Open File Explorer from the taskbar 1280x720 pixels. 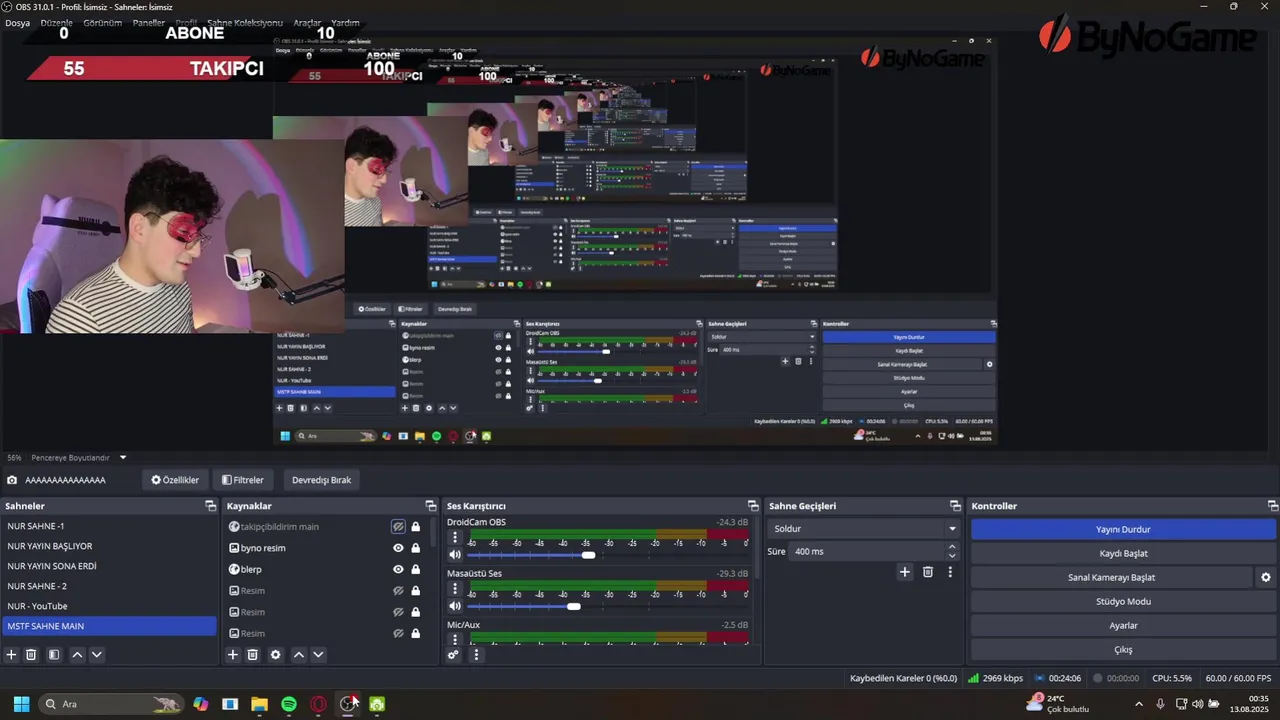(x=259, y=704)
